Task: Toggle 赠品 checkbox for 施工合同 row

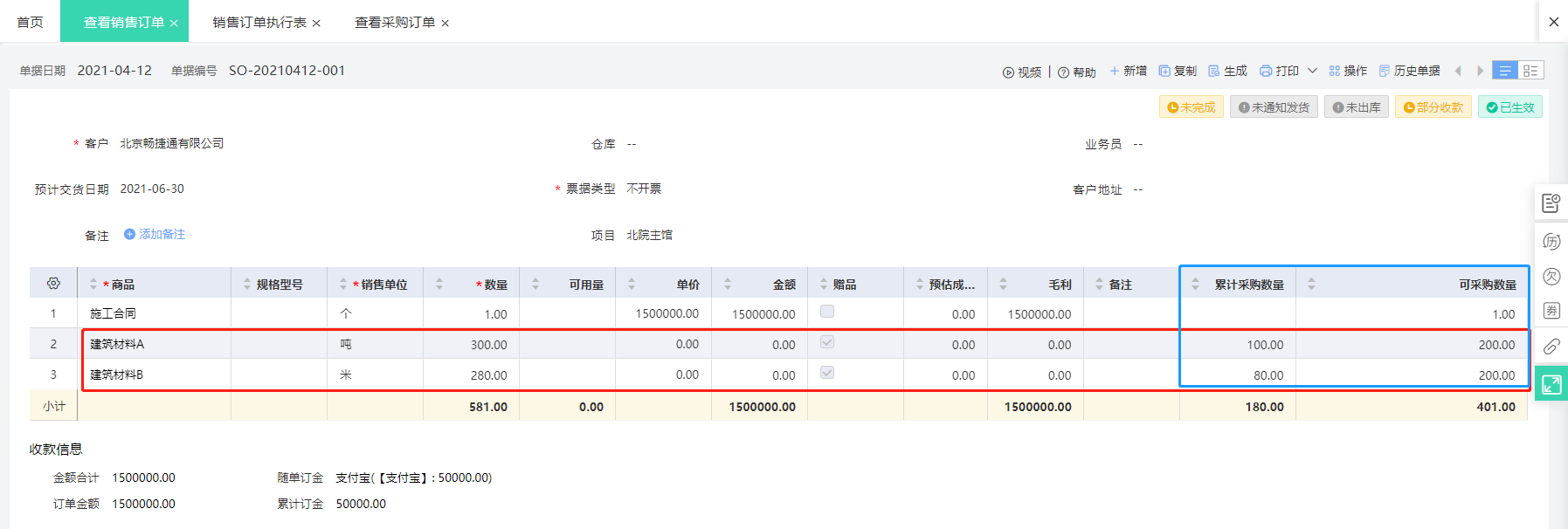Action: (x=827, y=312)
